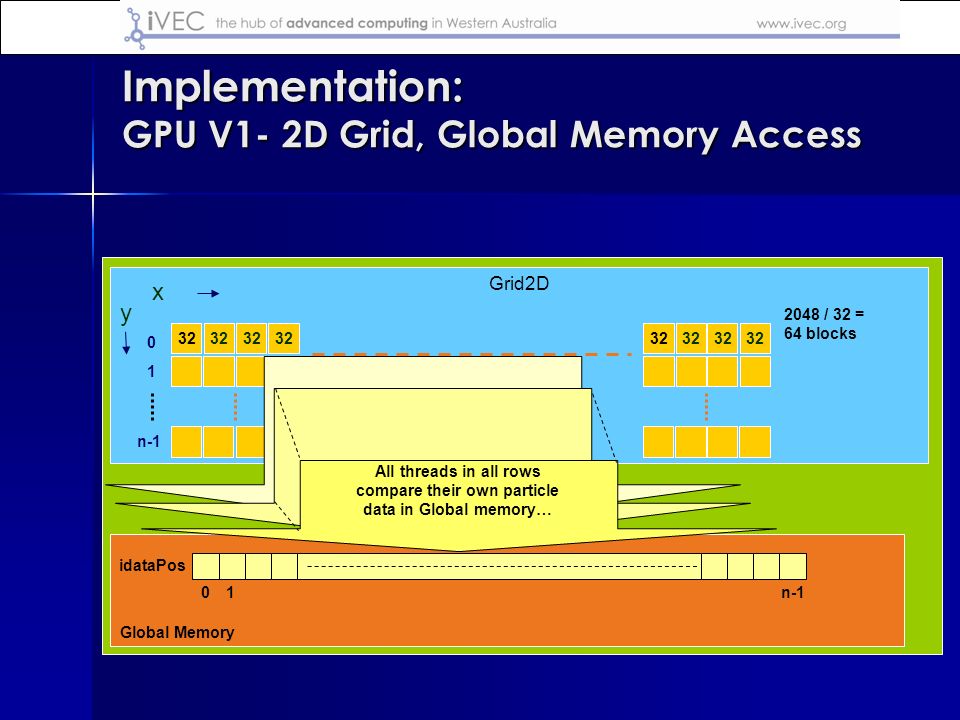Click index label 1 under idataPos
The image size is (960, 720).
click(230, 593)
